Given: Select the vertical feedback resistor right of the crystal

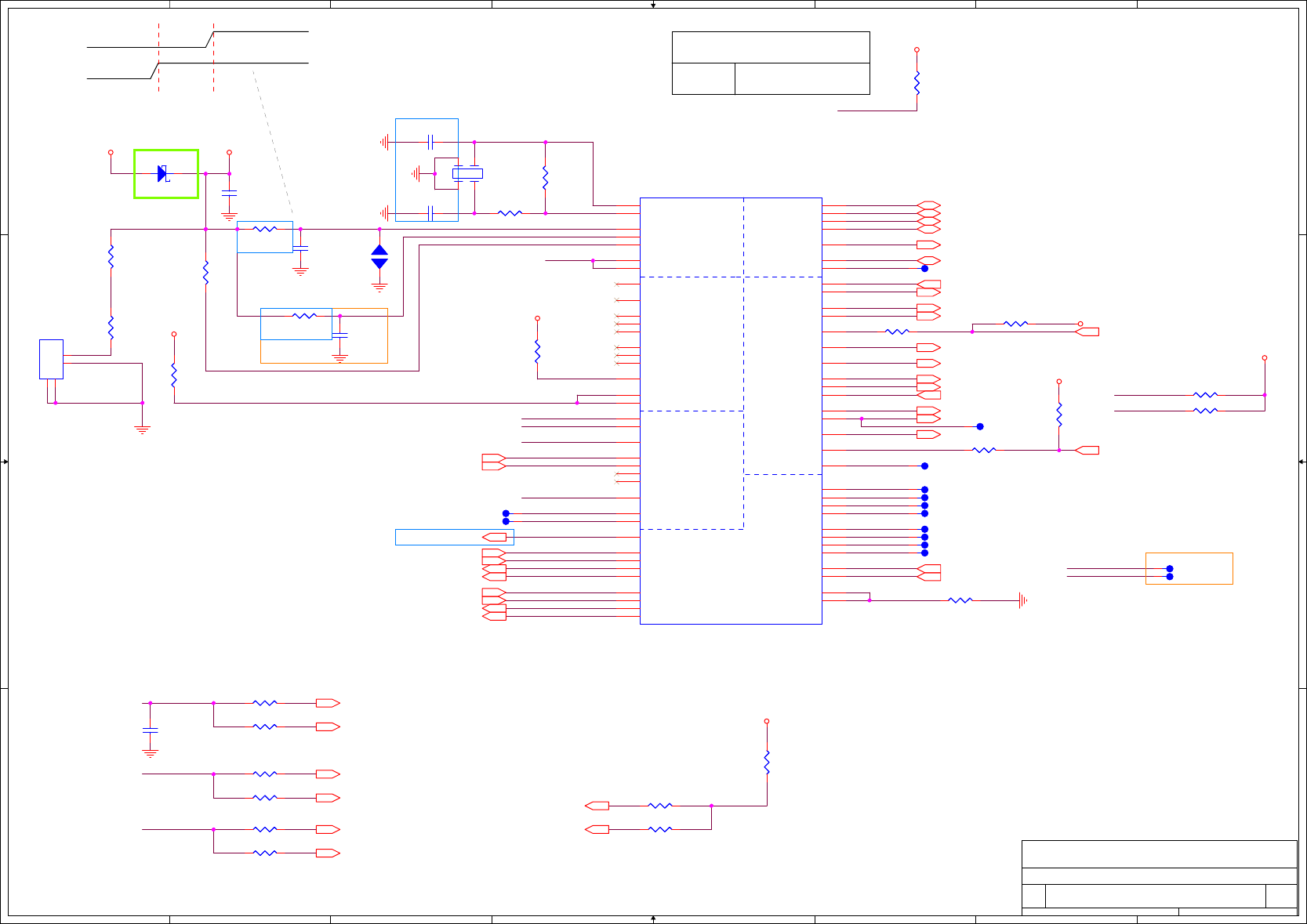Looking at the screenshot, I should click(545, 178).
